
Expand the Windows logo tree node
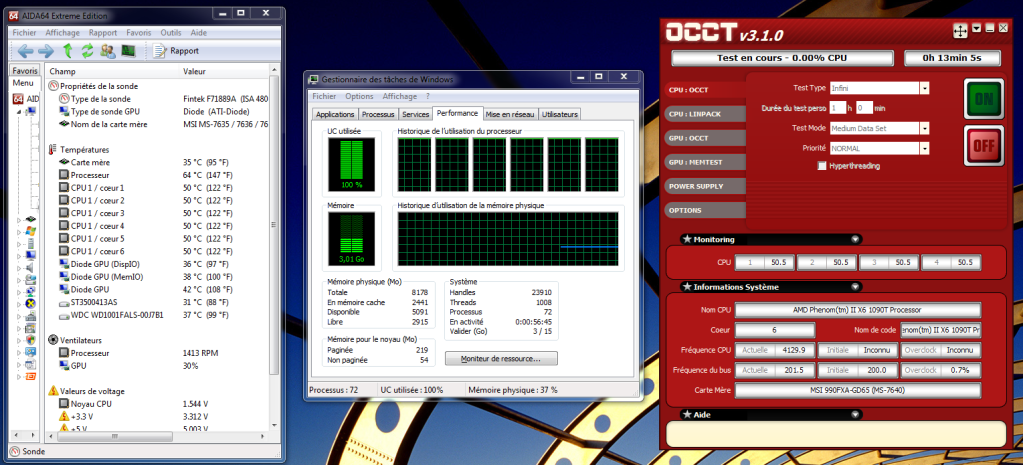[x=19, y=232]
